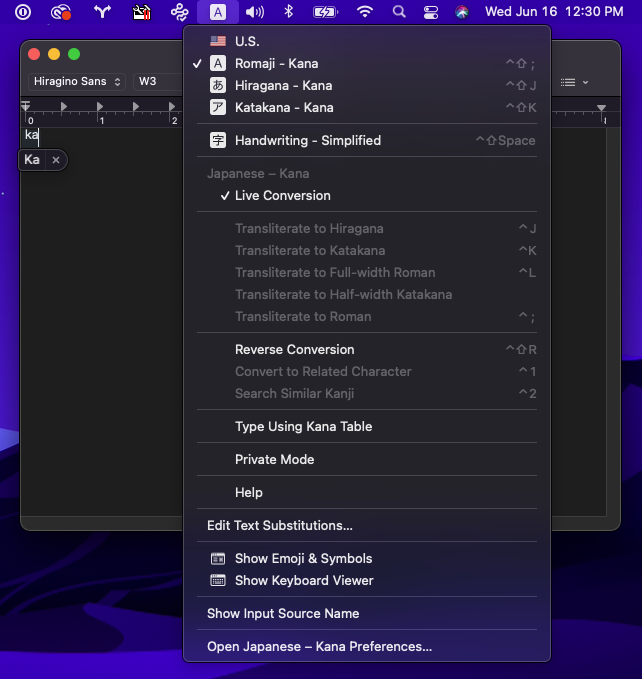Screen dimensions: 642x679
Task: Accept the Ka autocorrect suggestion
Action: click(x=32, y=160)
